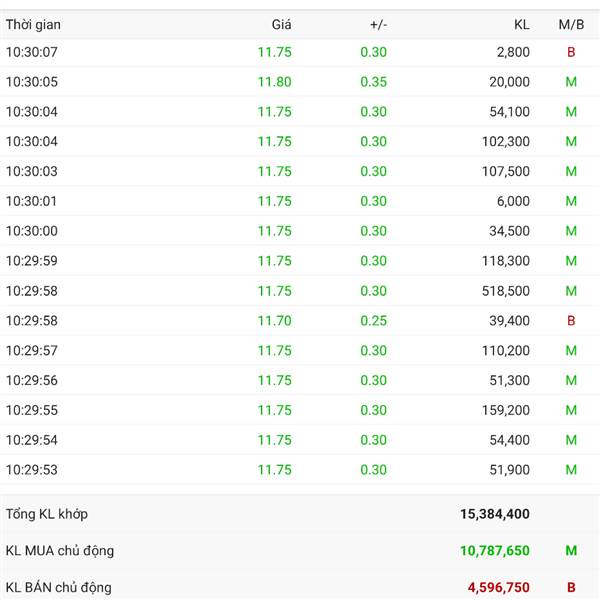The height and width of the screenshot is (600, 600).
Task: Click the 11.70 price value
Action: pos(275,321)
